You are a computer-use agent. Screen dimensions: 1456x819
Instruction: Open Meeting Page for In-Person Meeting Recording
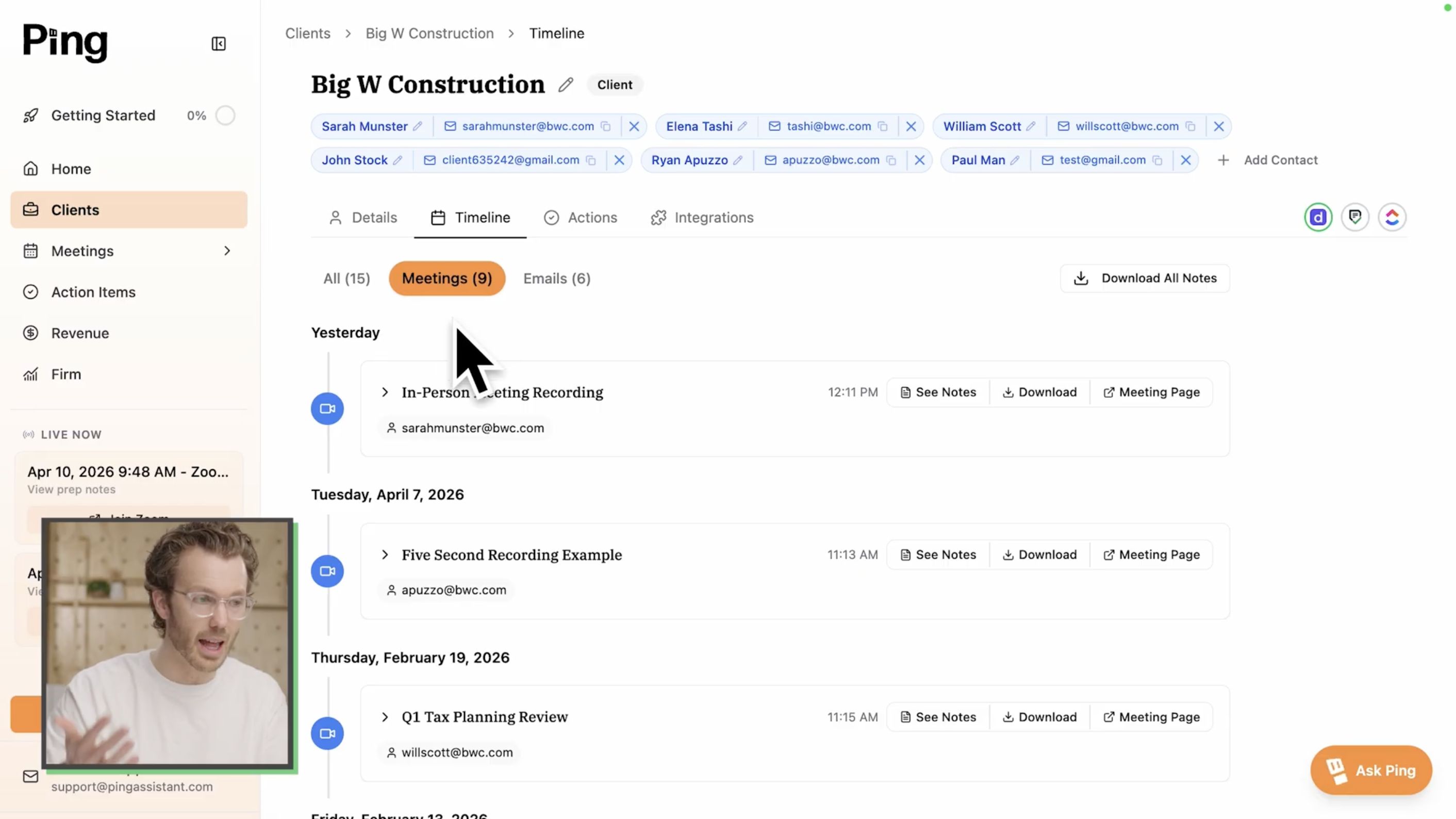pyautogui.click(x=1151, y=392)
